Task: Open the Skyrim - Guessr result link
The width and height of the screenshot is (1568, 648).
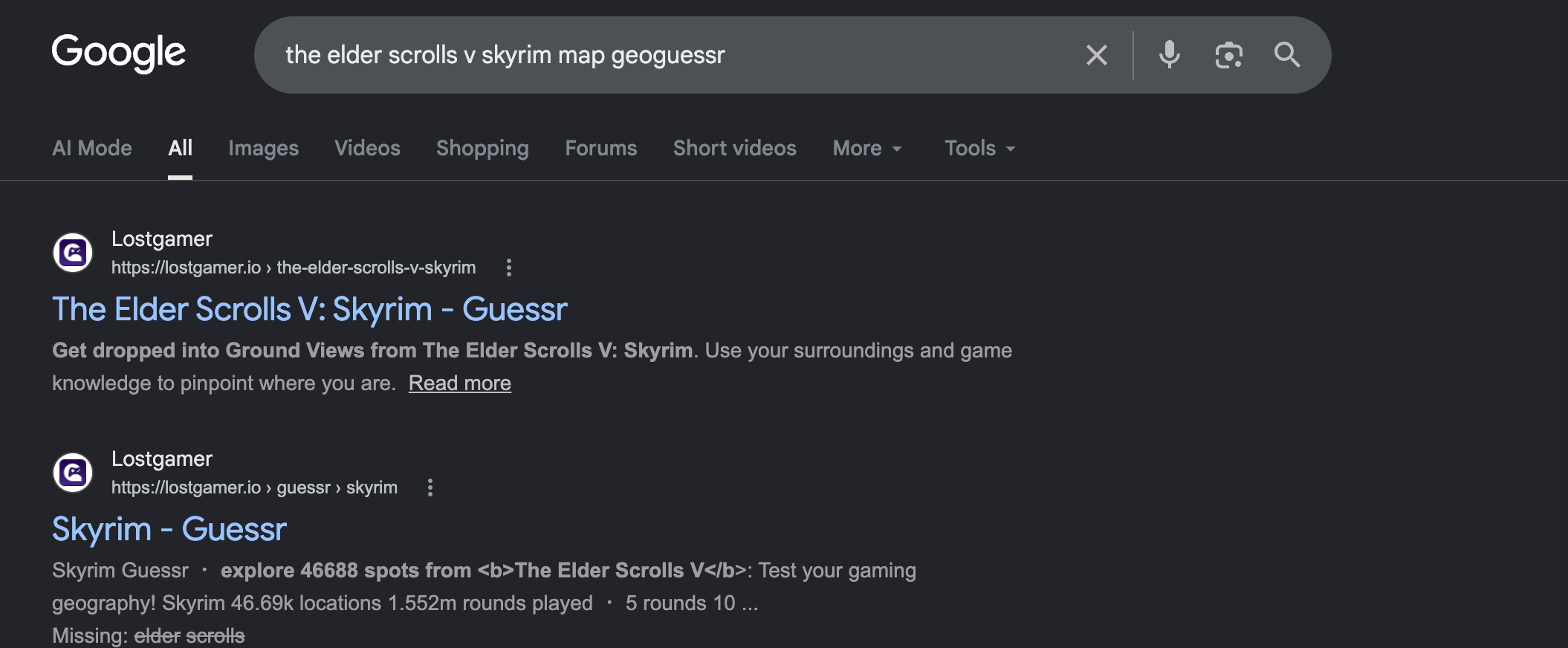Action: (169, 529)
